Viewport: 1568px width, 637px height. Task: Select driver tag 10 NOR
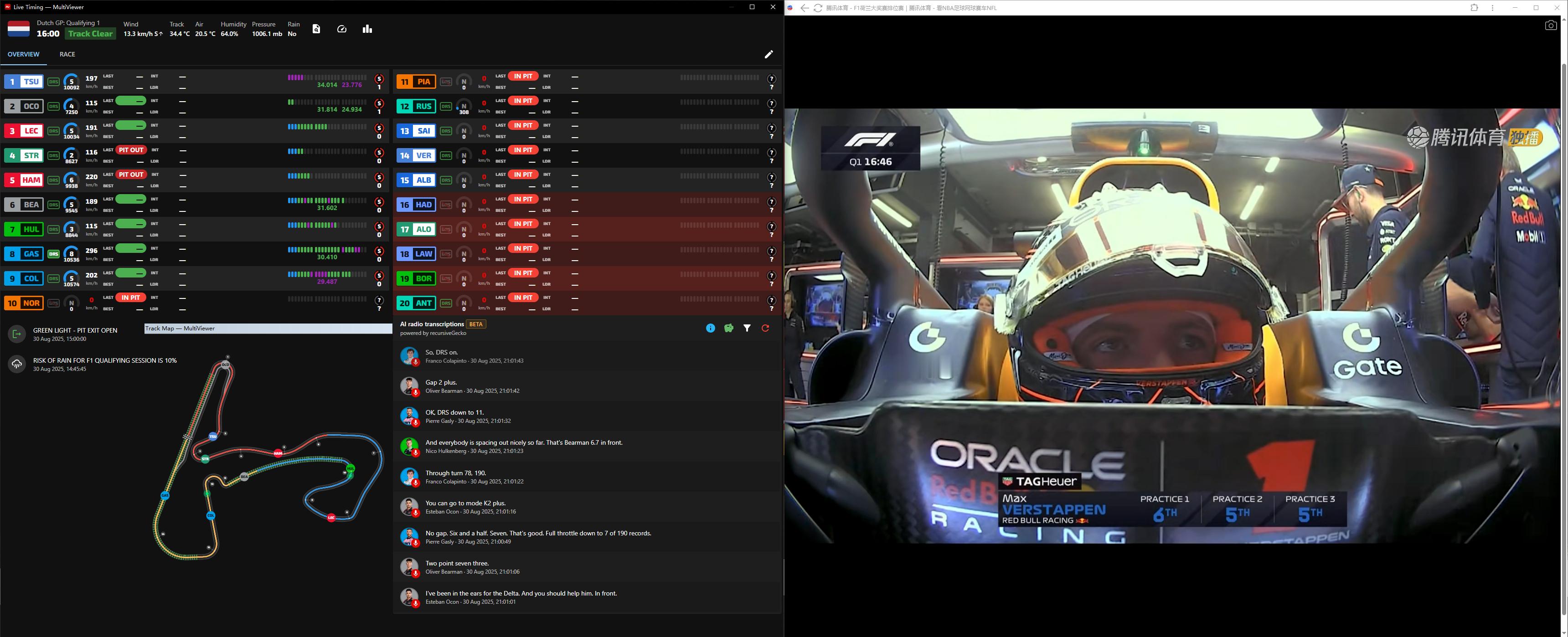(24, 303)
